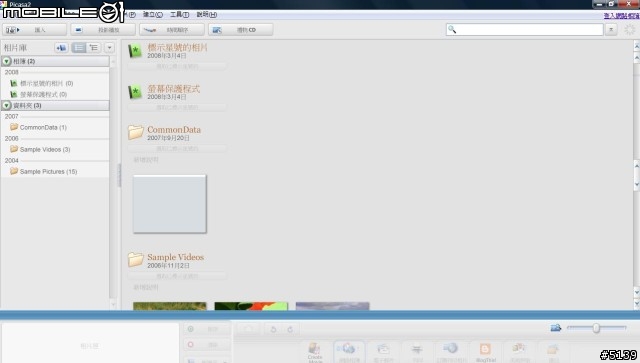Click the add description field under Sample Videos
The height and width of the screenshot is (363, 640).
(x=146, y=287)
